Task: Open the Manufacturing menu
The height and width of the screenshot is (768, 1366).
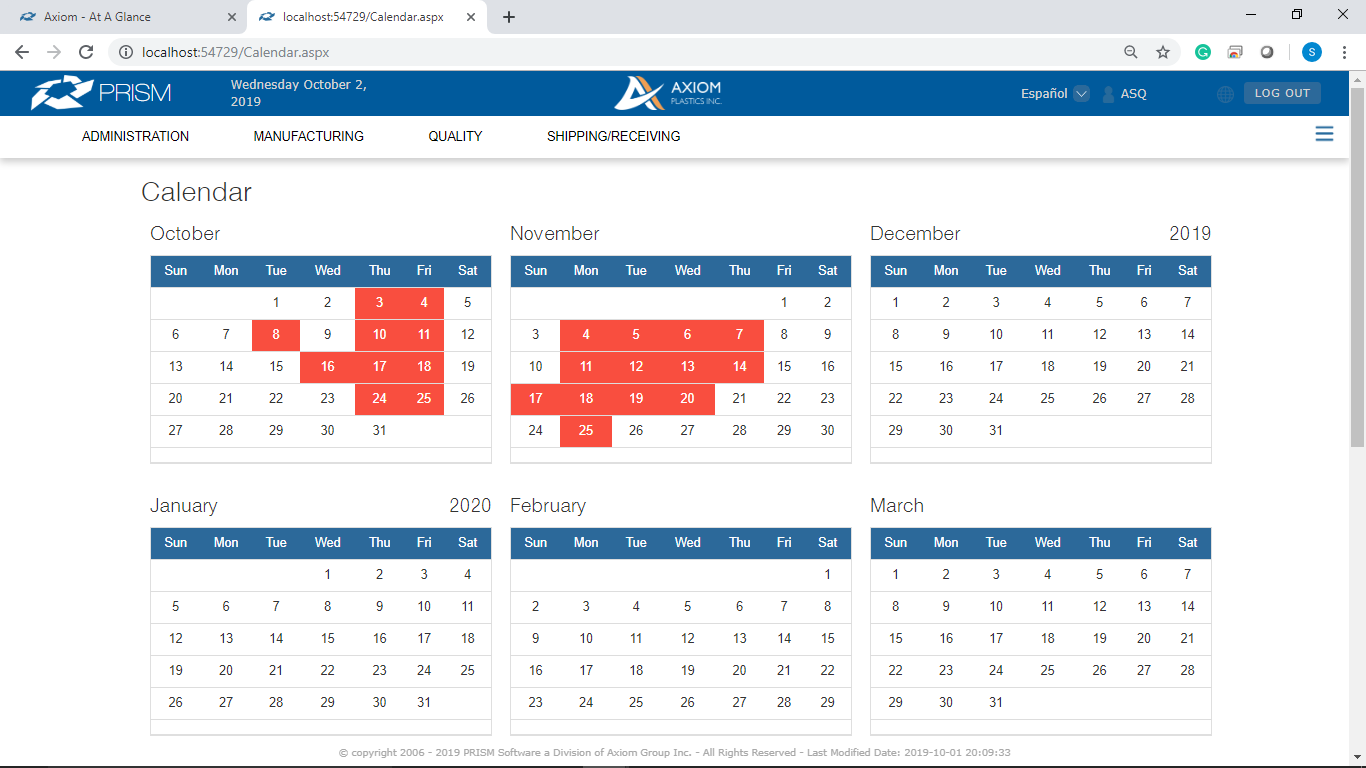Action: click(x=309, y=136)
